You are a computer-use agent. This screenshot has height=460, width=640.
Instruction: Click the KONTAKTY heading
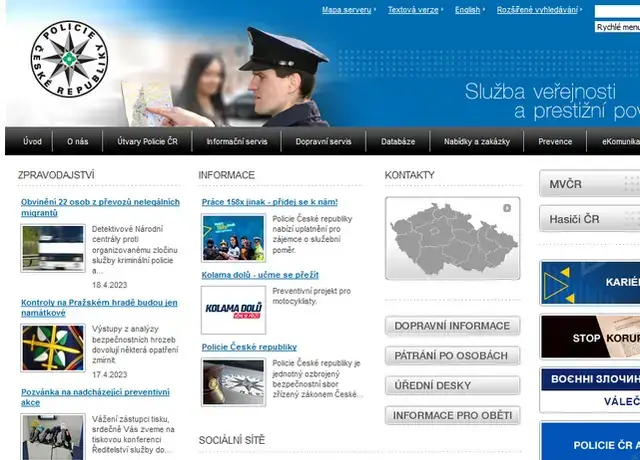tap(409, 175)
